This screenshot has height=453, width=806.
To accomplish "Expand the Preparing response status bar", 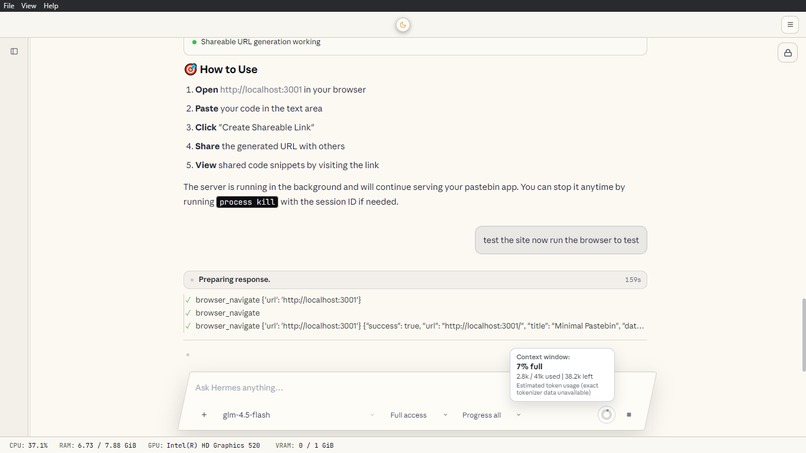I will (415, 280).
